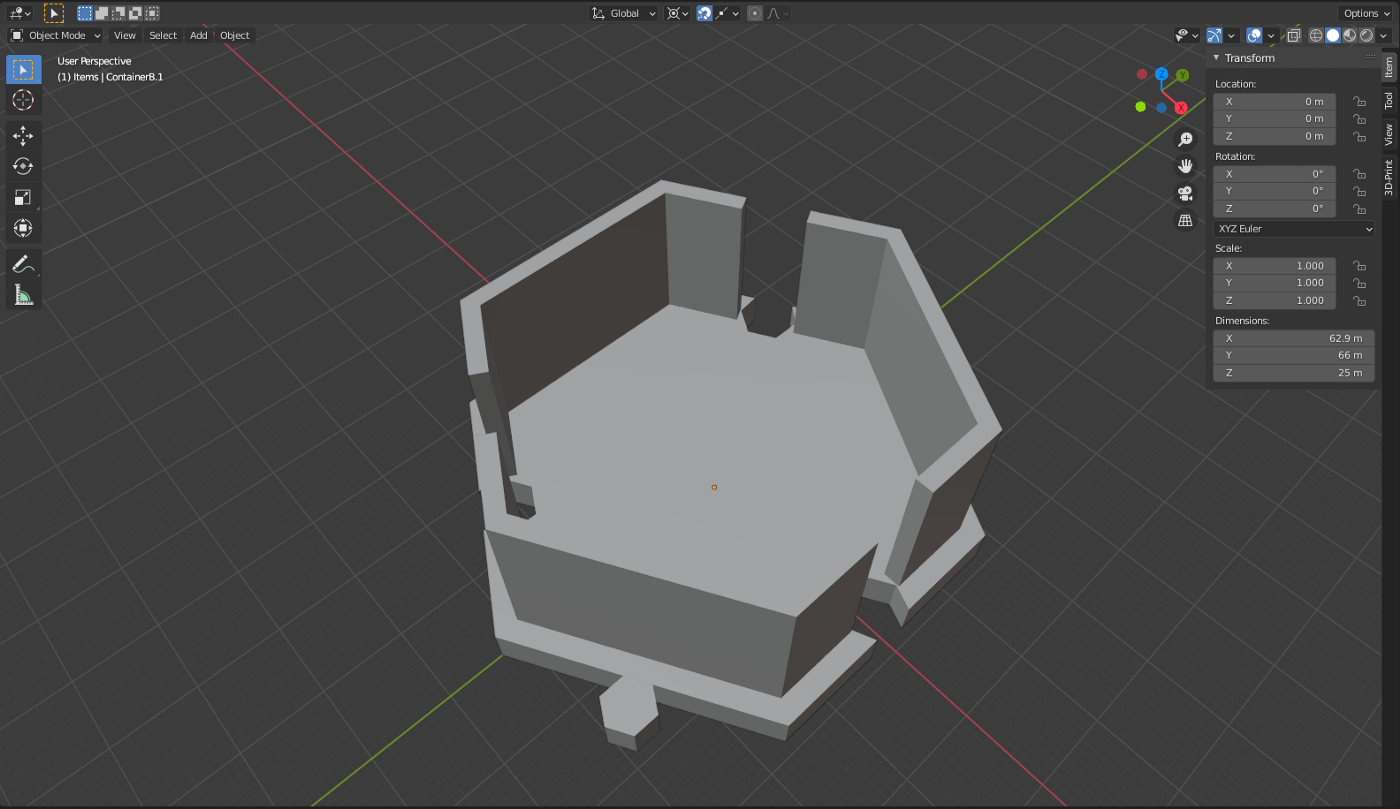Open the Object Mode dropdown
1400x809 pixels.
click(x=55, y=35)
